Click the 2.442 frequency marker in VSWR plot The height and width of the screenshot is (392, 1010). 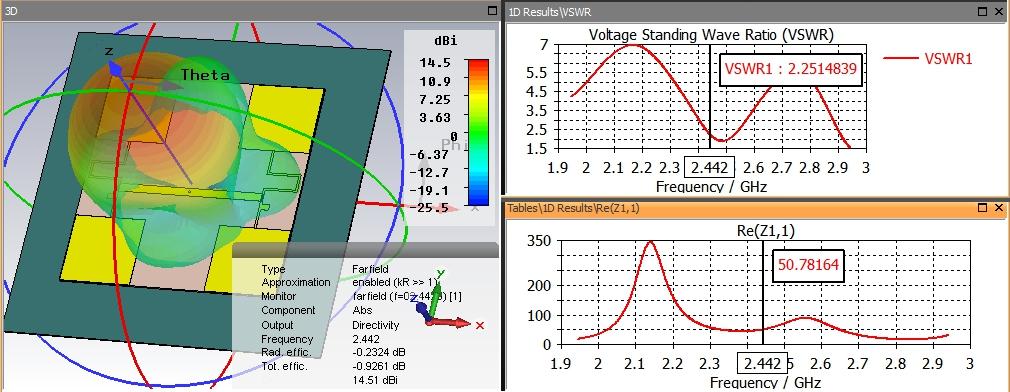709,168
